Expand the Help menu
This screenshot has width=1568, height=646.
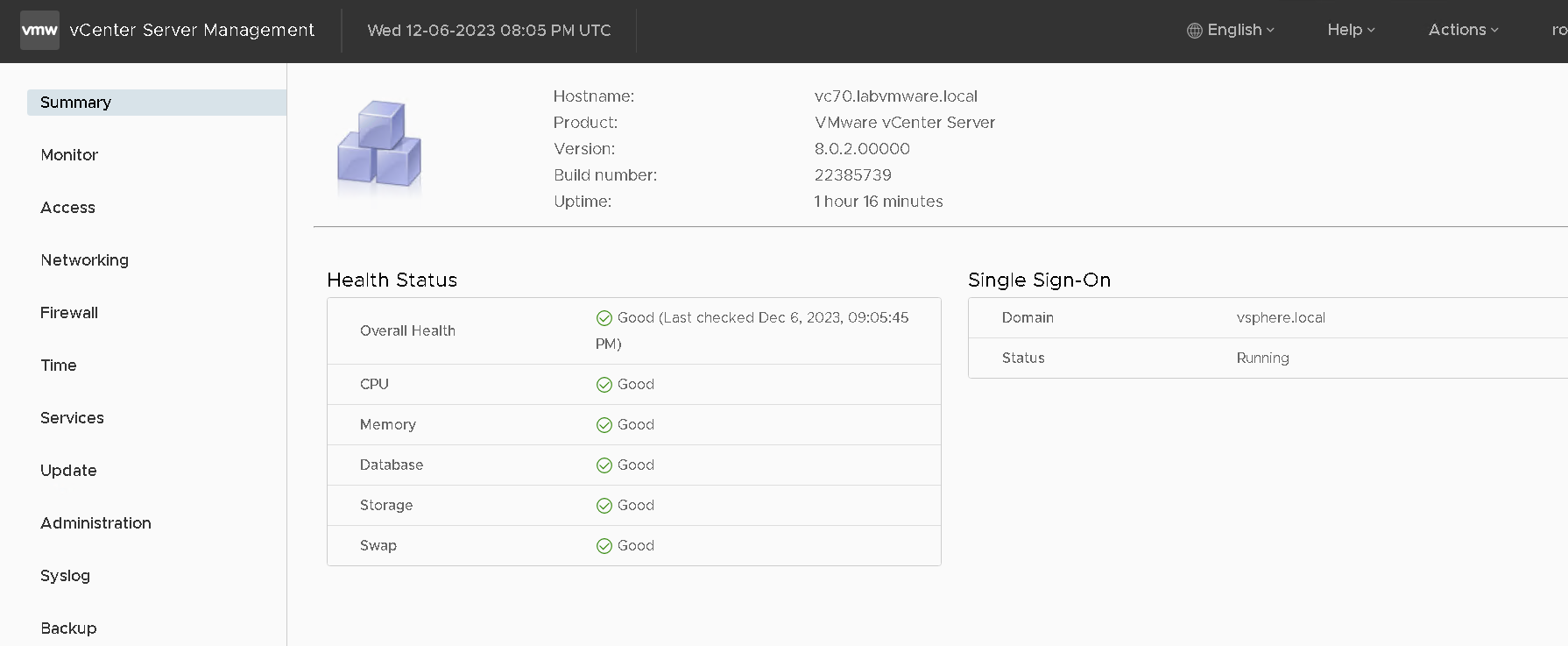[1351, 30]
